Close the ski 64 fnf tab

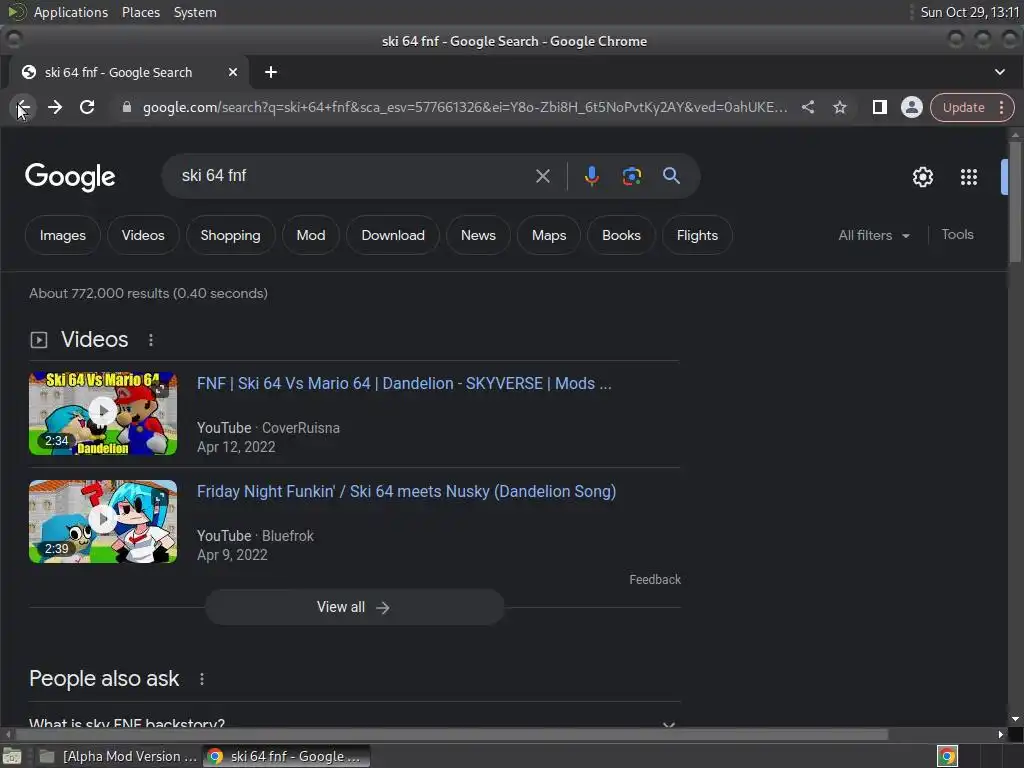[232, 72]
